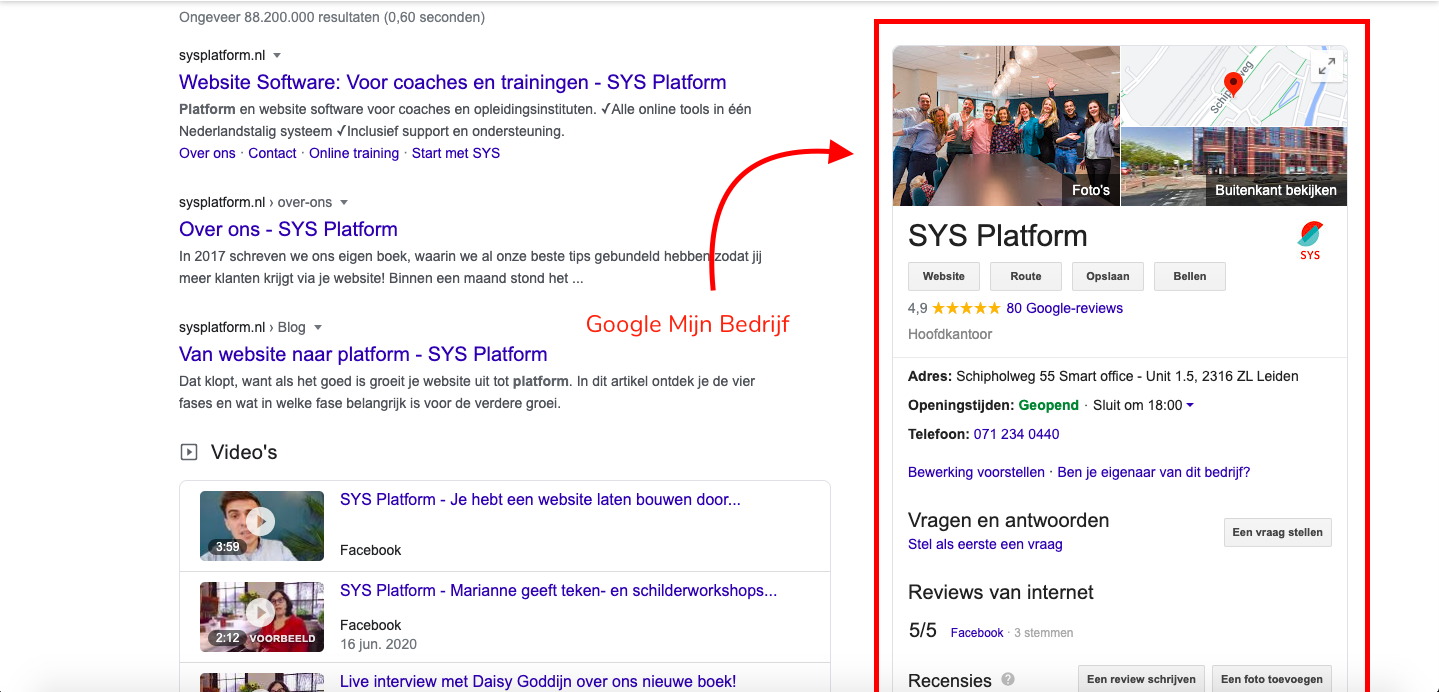
Task: Select the red pin on the map
Action: pos(1233,84)
